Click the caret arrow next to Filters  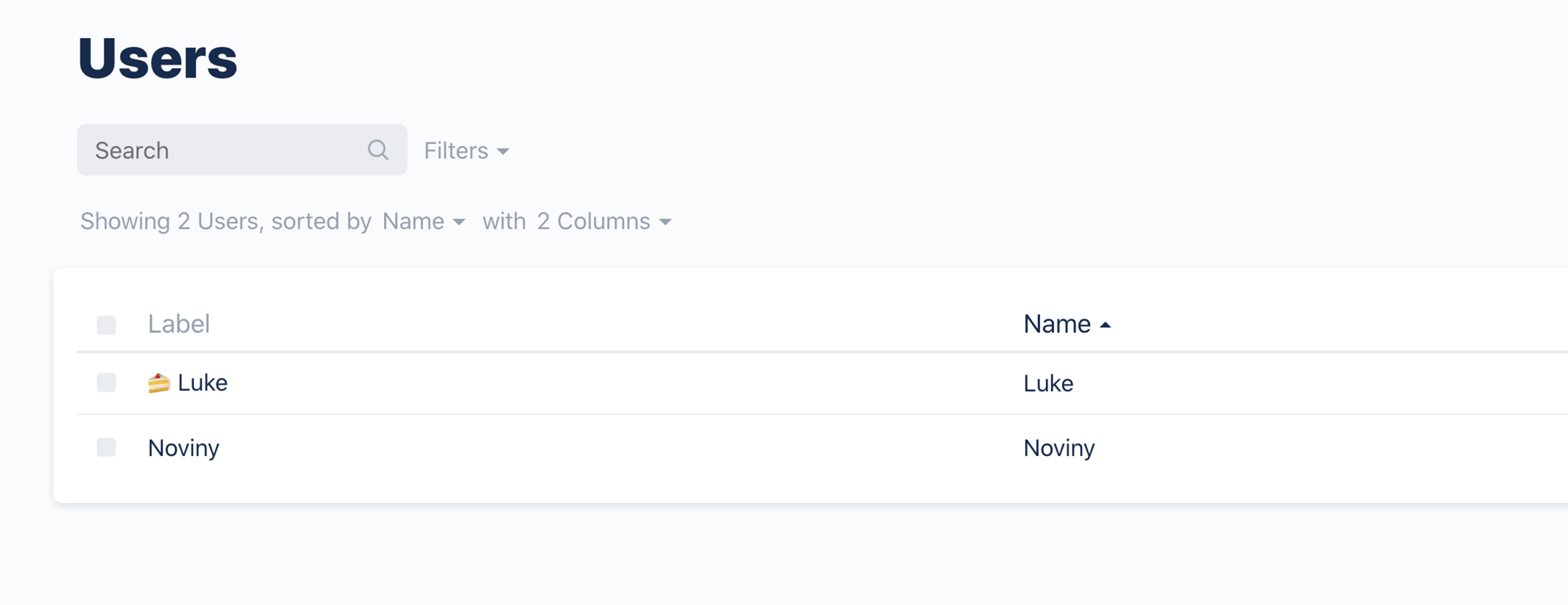point(504,152)
